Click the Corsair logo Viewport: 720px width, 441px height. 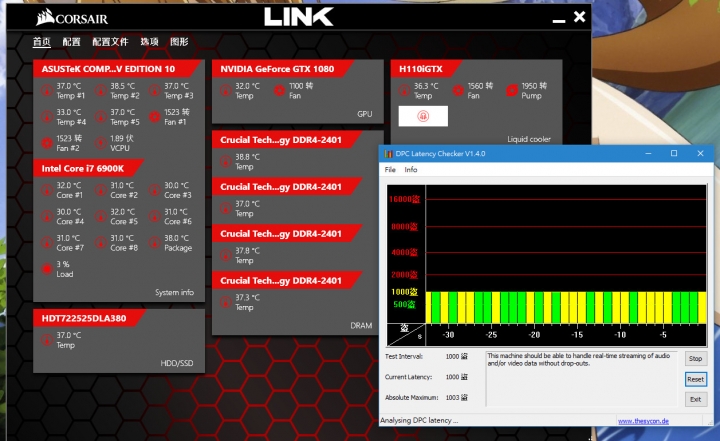[72, 18]
